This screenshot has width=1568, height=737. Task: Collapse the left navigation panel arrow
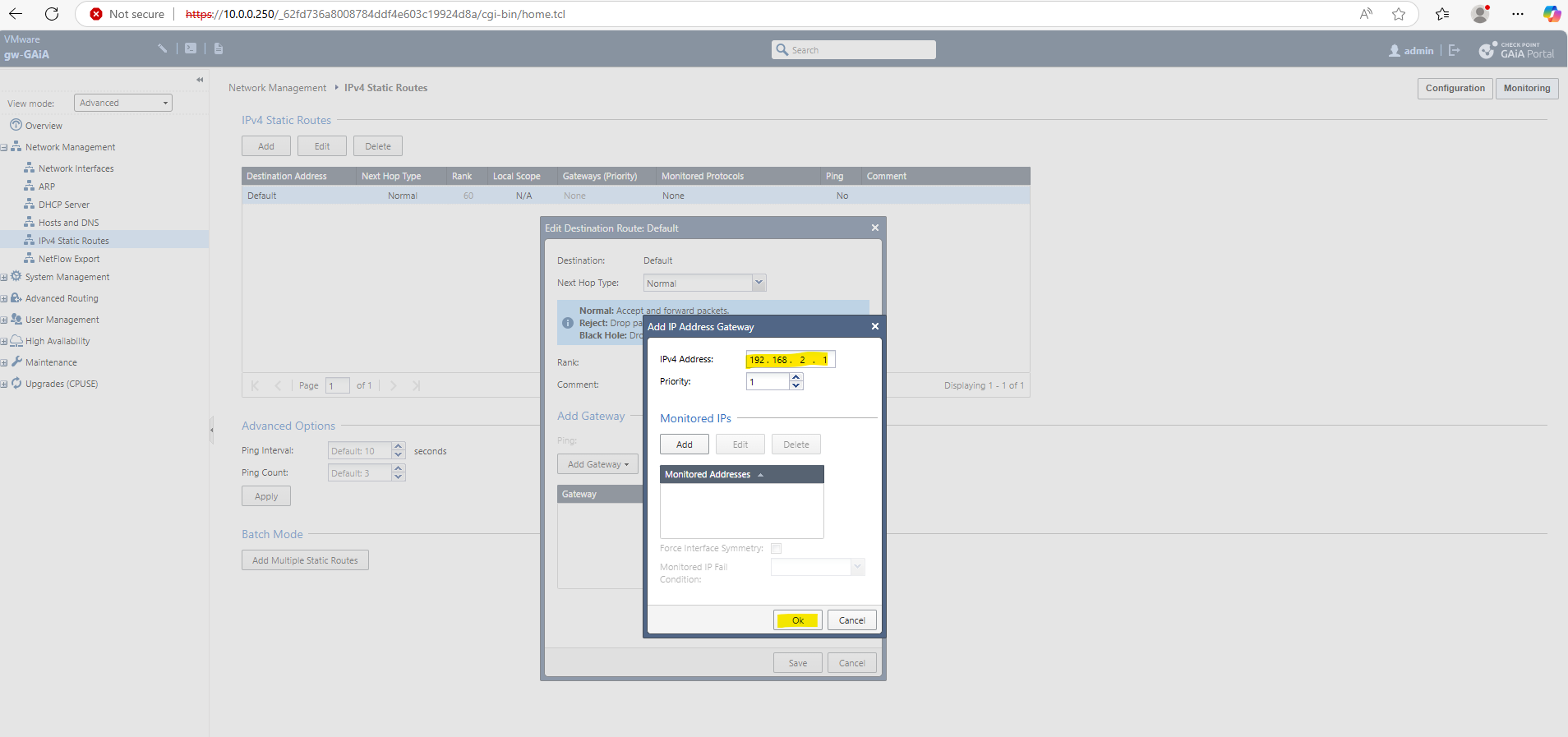(200, 80)
